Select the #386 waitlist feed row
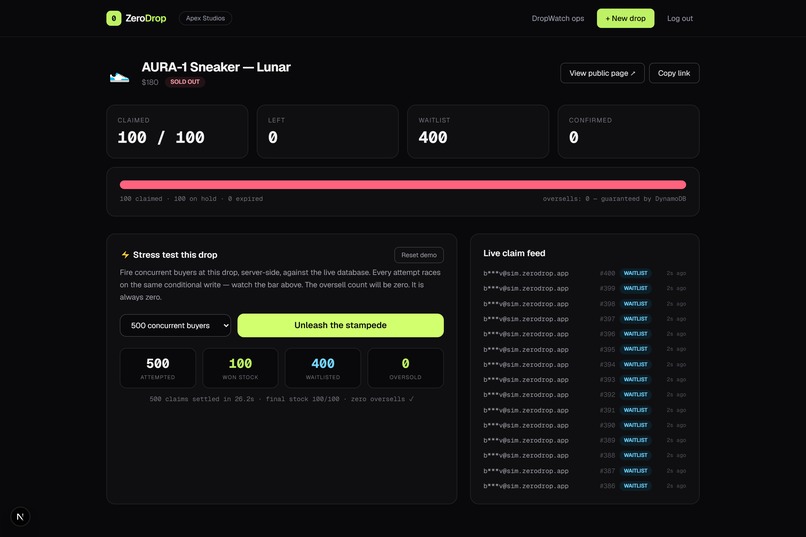Screen dimensions: 806x537 coord(584,486)
